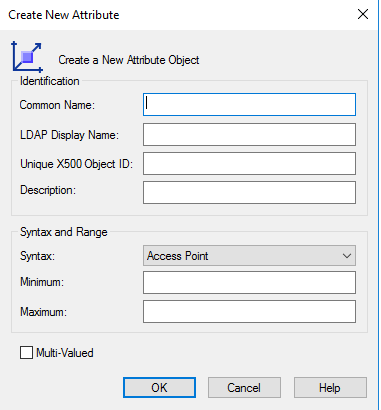Screen dimensions: 381x410
Task: Click the 'Syntax:' label
Action: click(x=37, y=256)
